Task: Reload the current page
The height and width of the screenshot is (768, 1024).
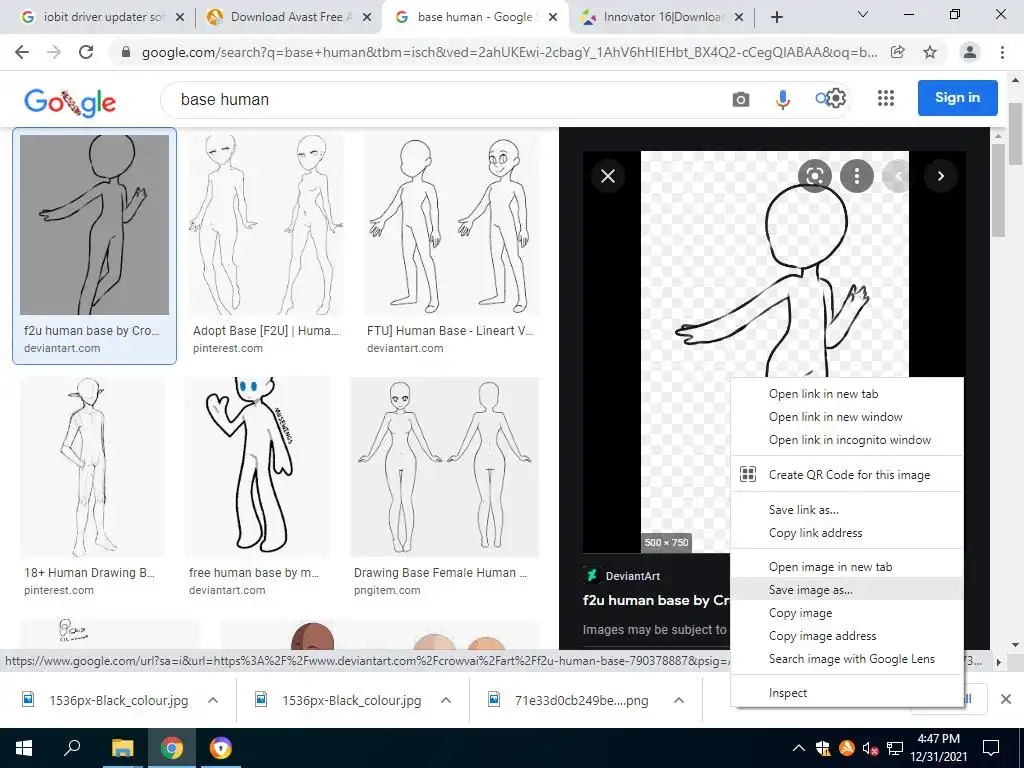Action: click(86, 52)
